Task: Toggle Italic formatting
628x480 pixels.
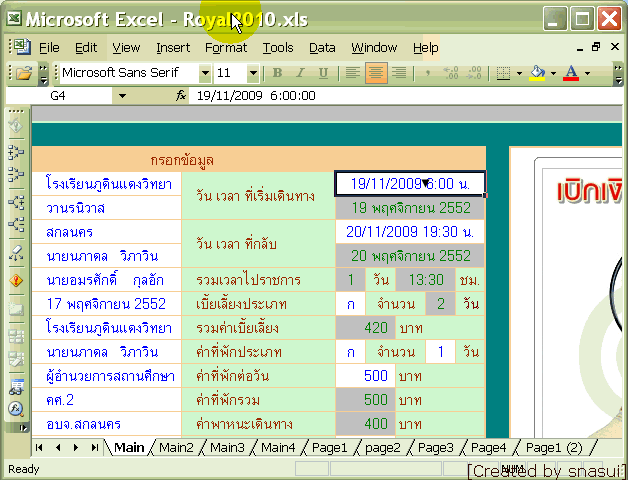Action: coord(300,73)
